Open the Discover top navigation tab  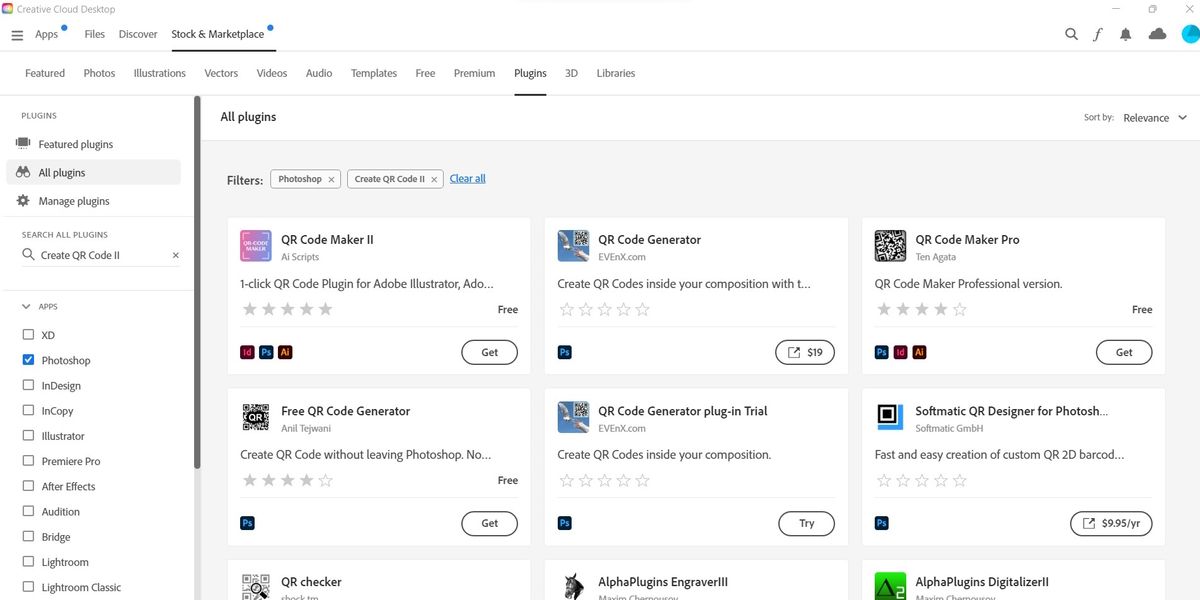(138, 34)
